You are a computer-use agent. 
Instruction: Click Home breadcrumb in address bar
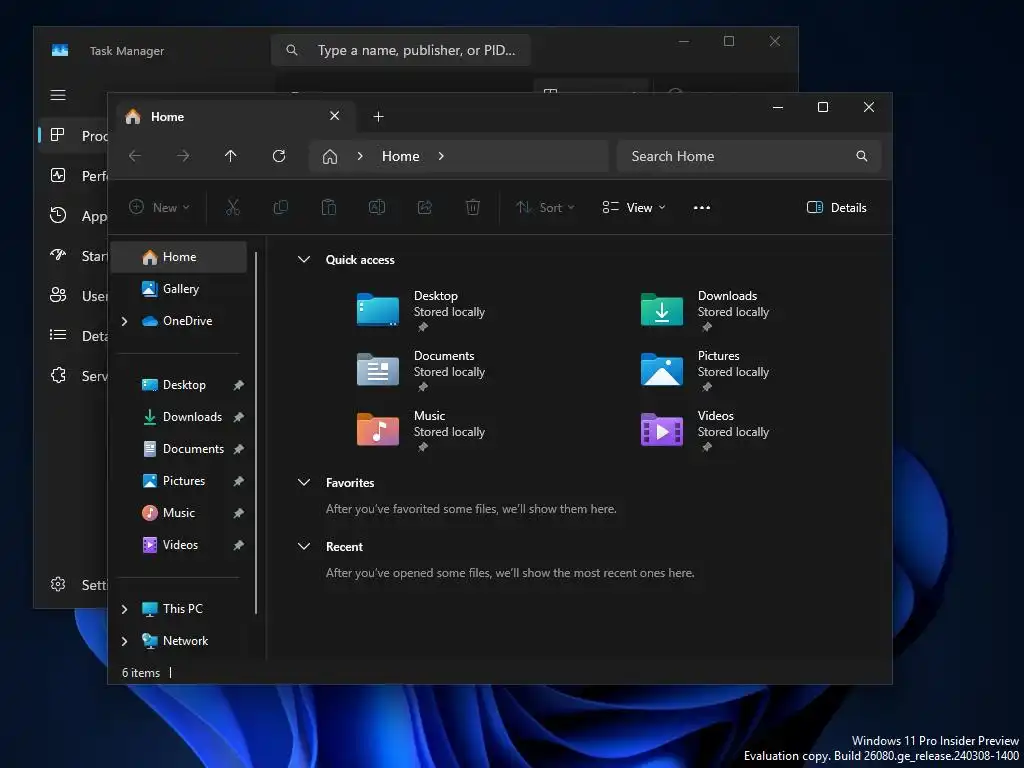400,156
